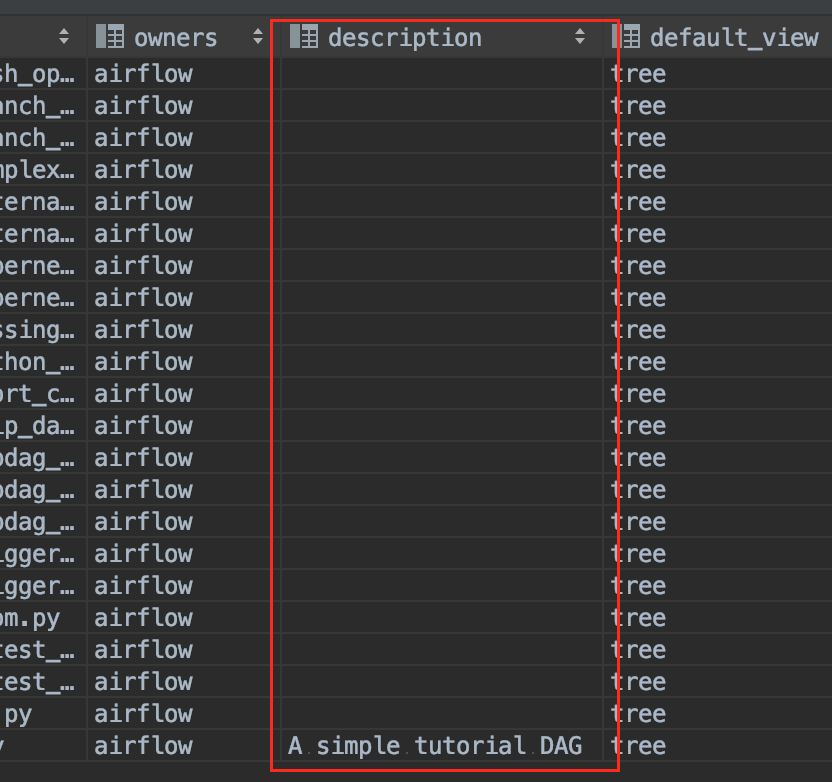Toggle sort arrows on owners column
This screenshot has width=832, height=782.
257,38
